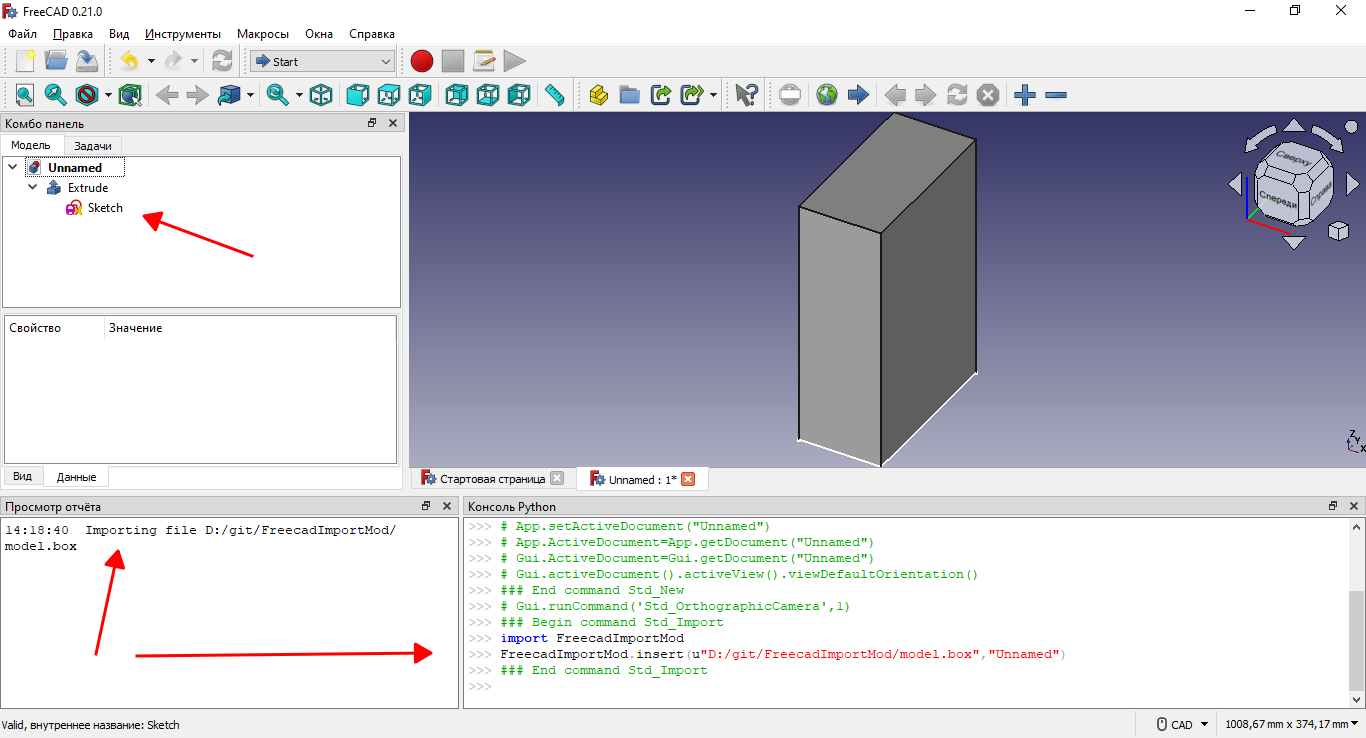Viewport: 1366px width, 738px height.
Task: Click the refresh document icon
Action: tap(222, 61)
